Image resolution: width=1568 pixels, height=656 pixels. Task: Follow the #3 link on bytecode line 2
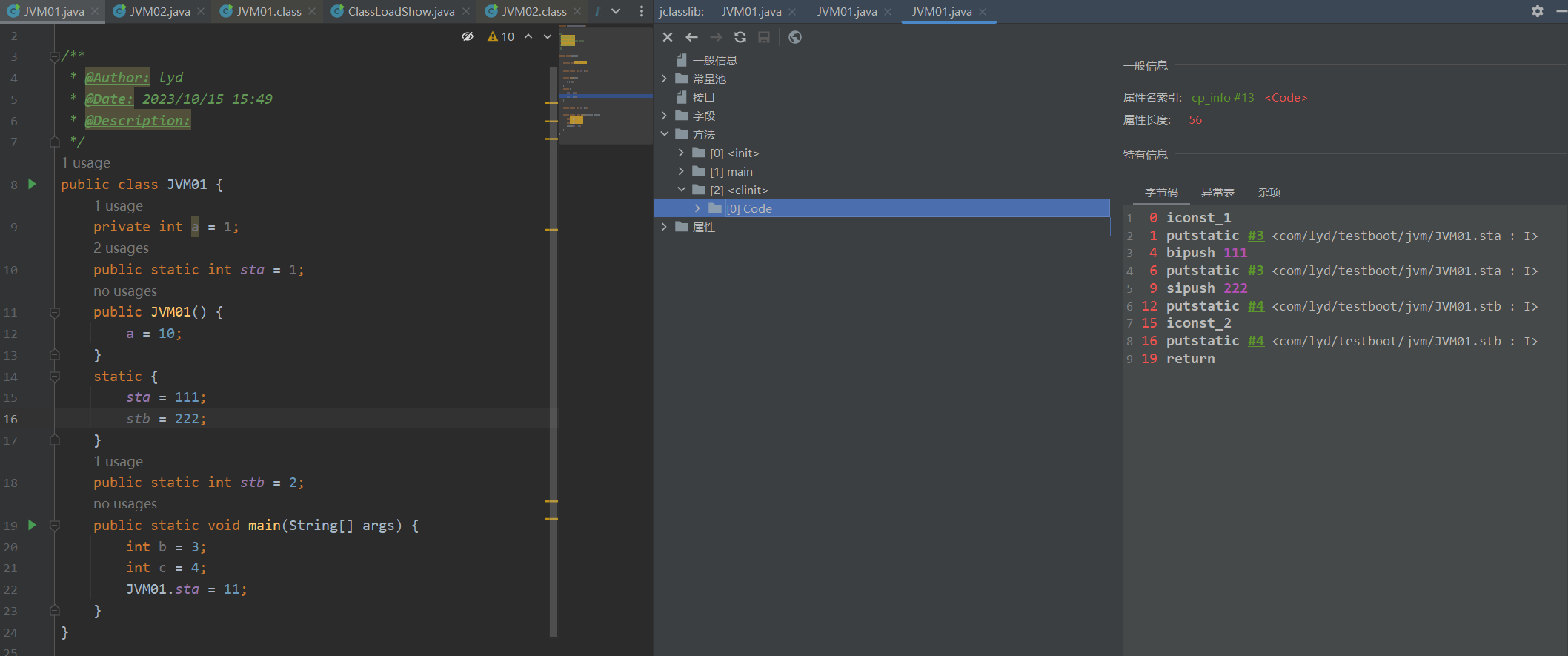[x=1256, y=236]
